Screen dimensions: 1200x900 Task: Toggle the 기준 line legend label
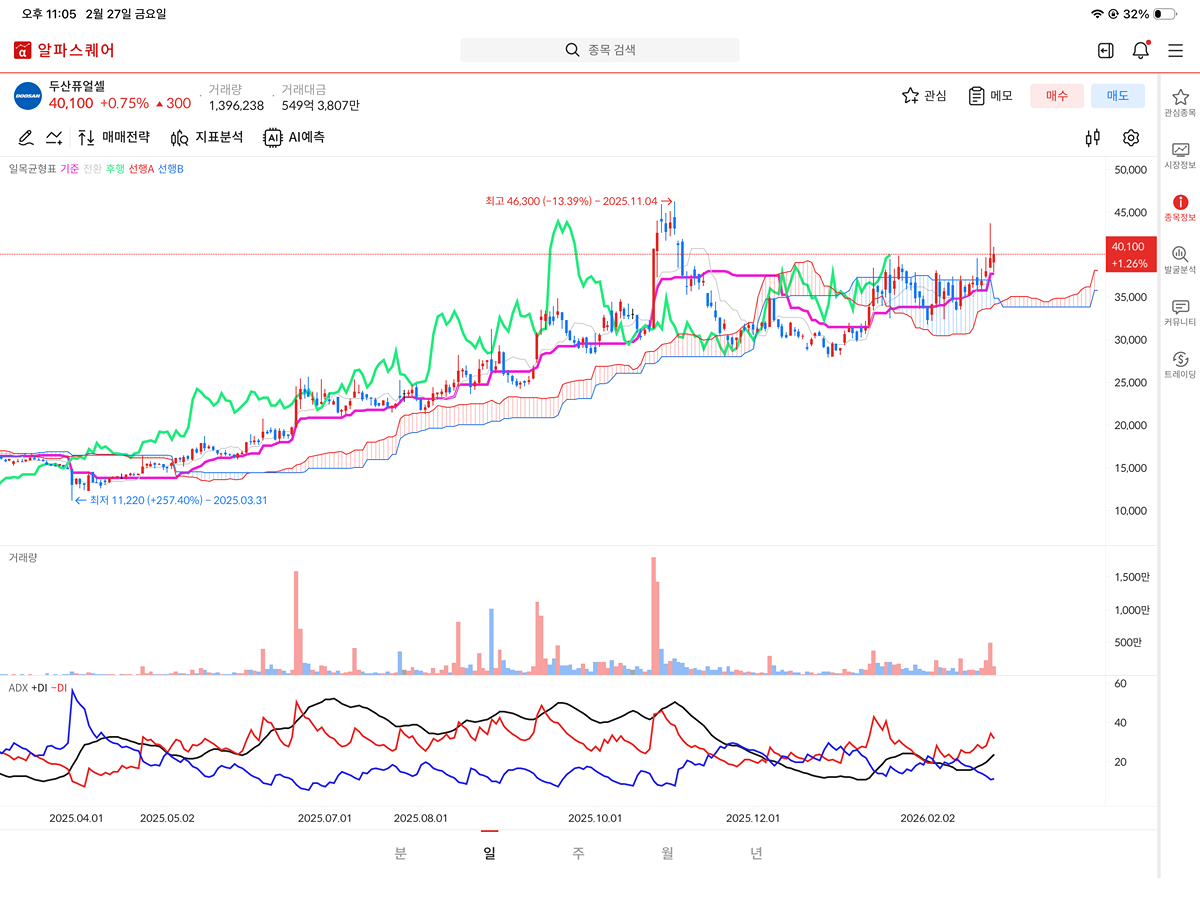pos(70,169)
